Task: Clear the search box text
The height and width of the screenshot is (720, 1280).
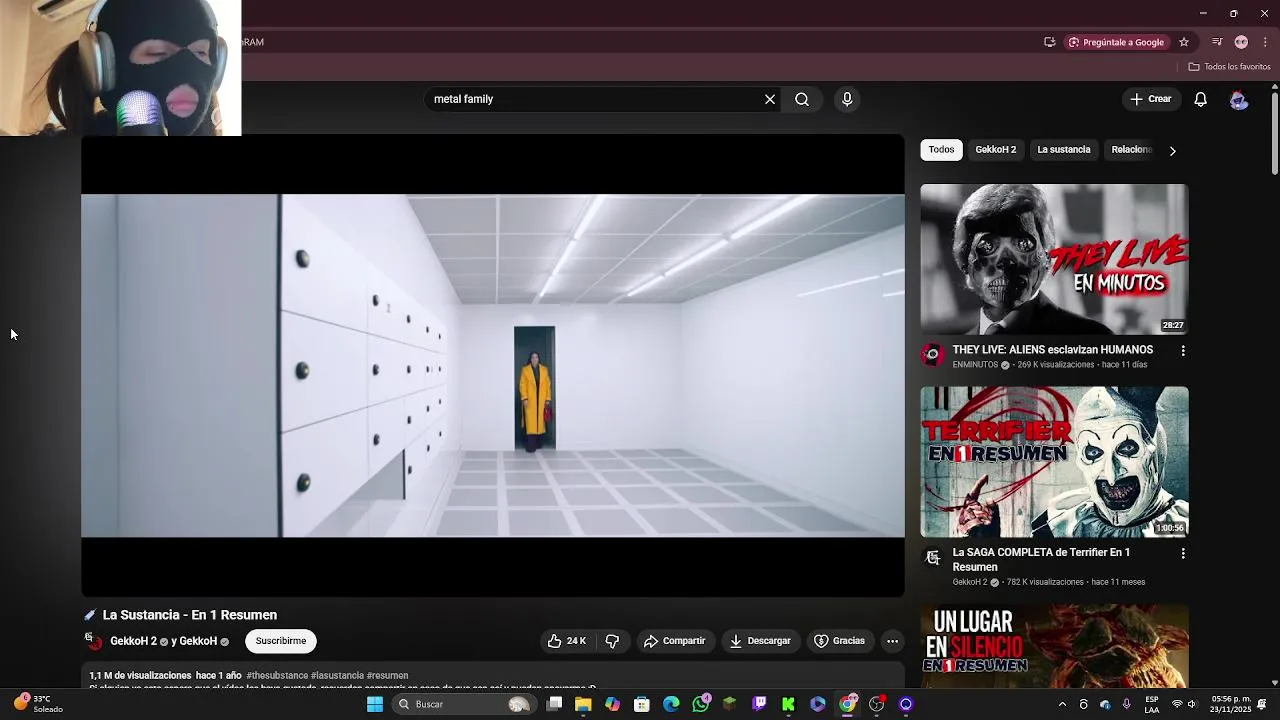Action: (770, 99)
